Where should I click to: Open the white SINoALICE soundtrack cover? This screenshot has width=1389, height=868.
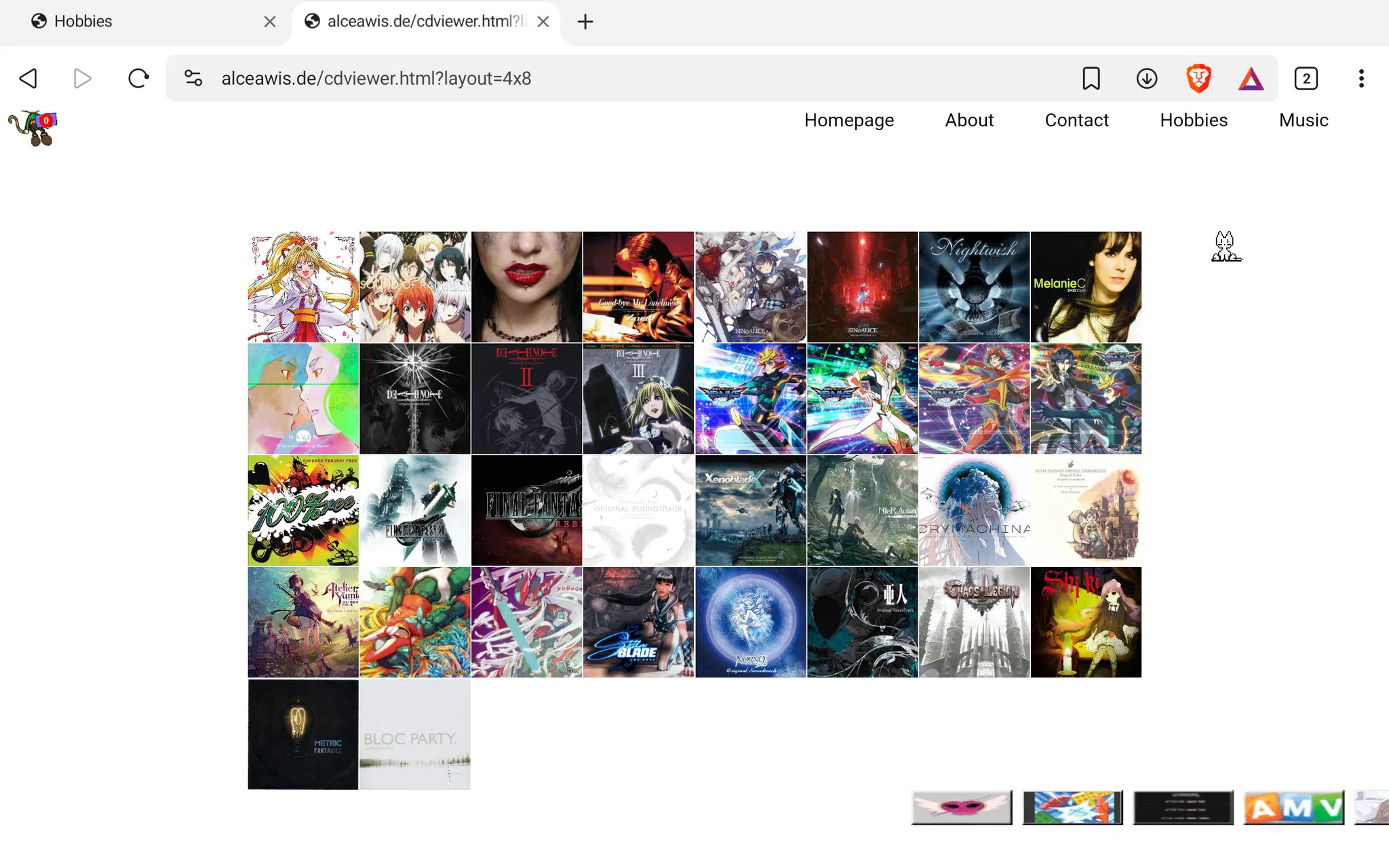(x=750, y=287)
